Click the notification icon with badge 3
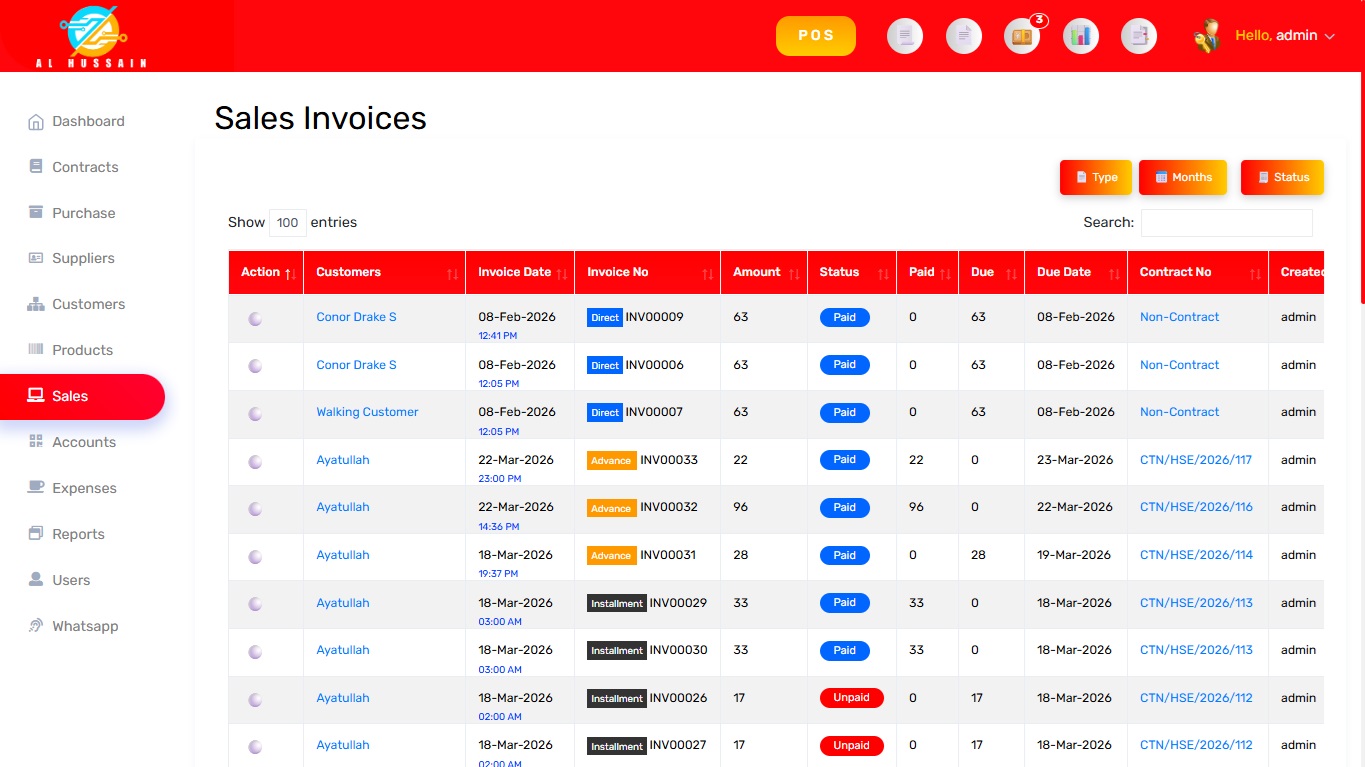 [x=1022, y=37]
